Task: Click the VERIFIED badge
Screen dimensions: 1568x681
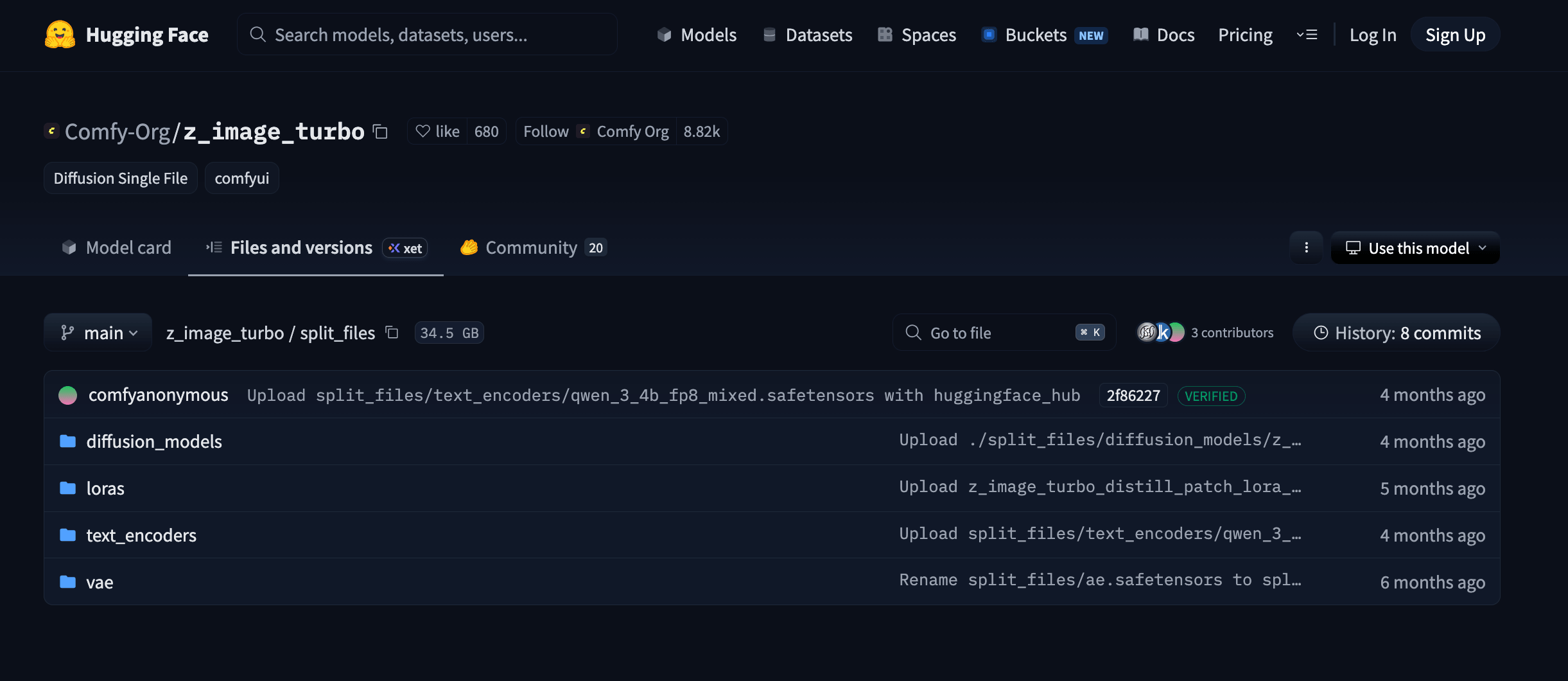Action: point(1211,396)
